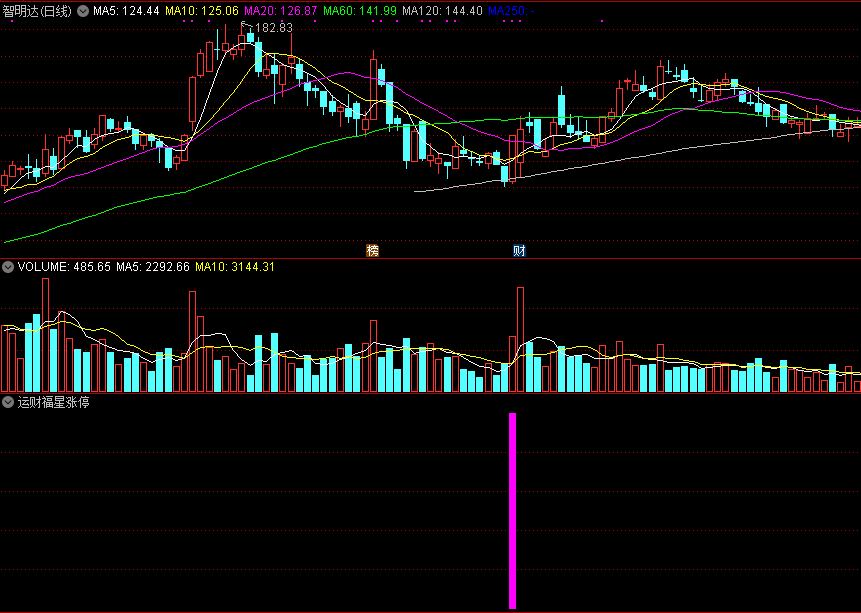Click the MA20: 126.87 label
Image resolution: width=861 pixels, height=613 pixels.
tap(281, 11)
